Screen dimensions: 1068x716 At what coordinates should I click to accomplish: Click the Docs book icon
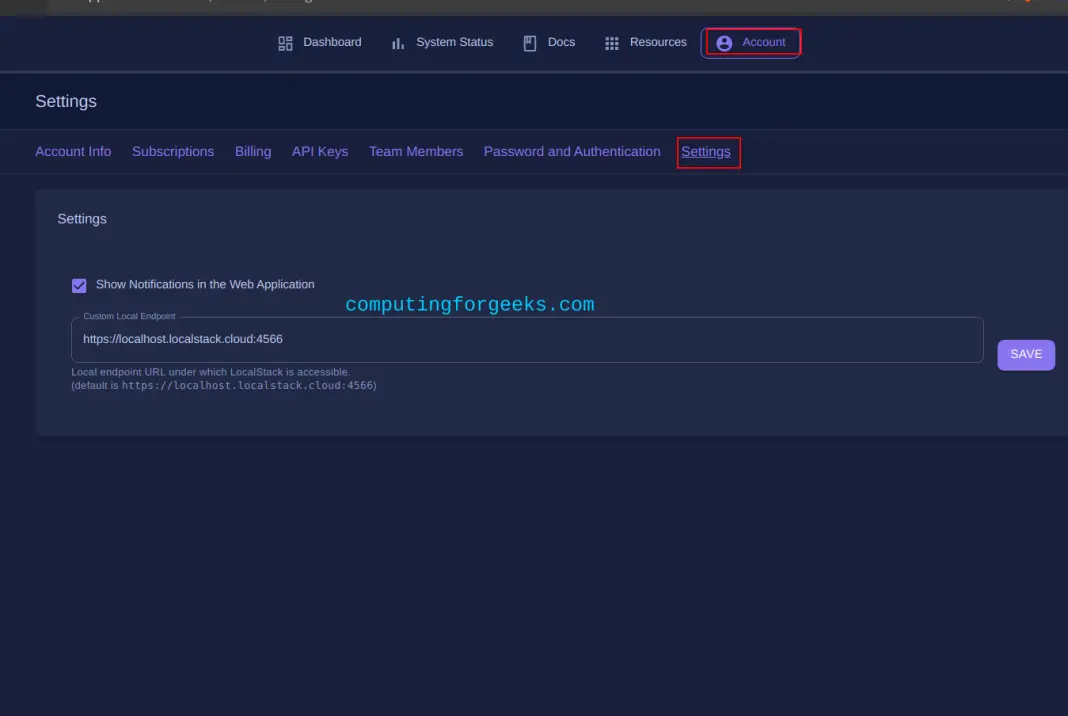click(x=530, y=43)
